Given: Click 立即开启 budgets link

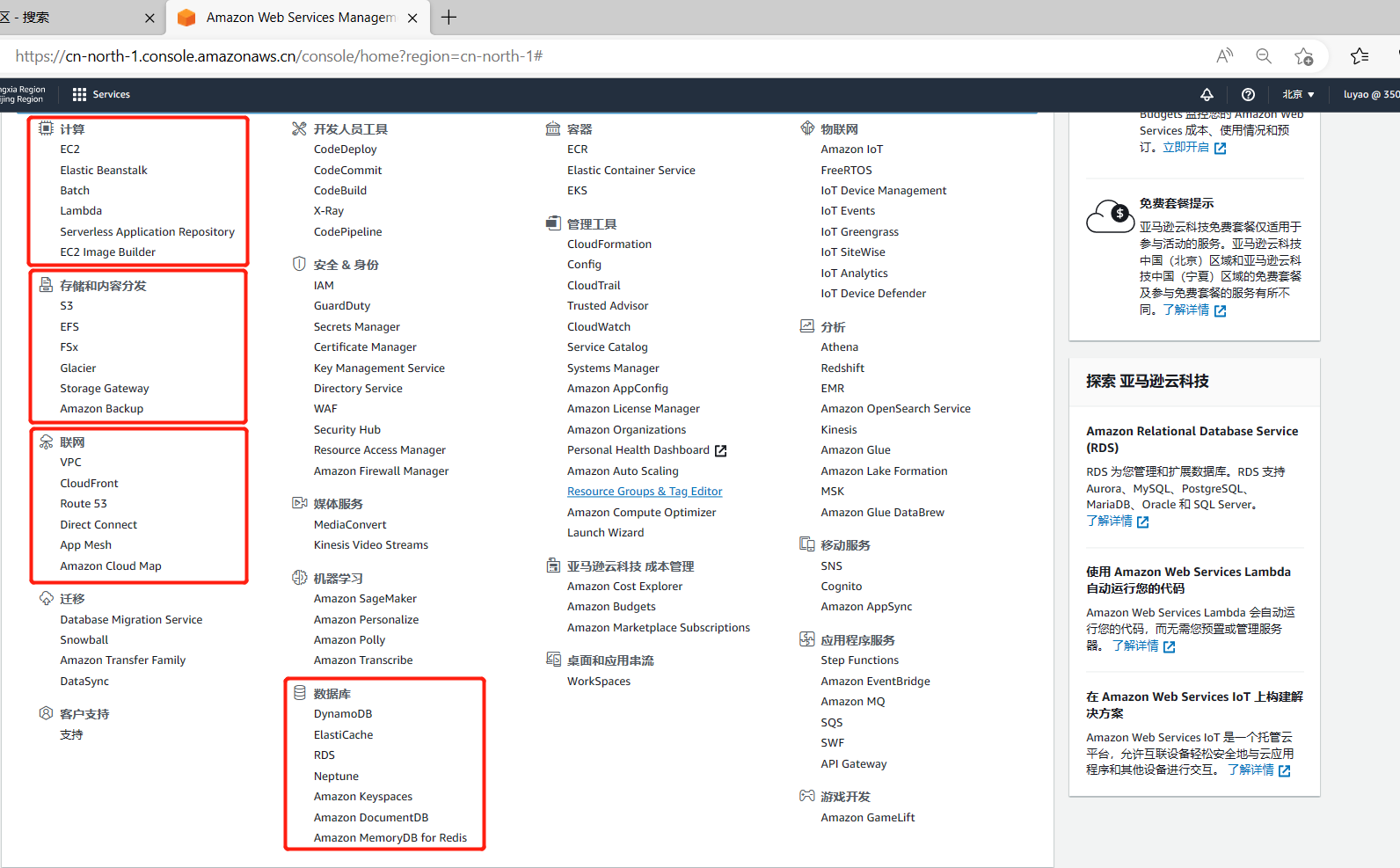Looking at the screenshot, I should (1194, 148).
